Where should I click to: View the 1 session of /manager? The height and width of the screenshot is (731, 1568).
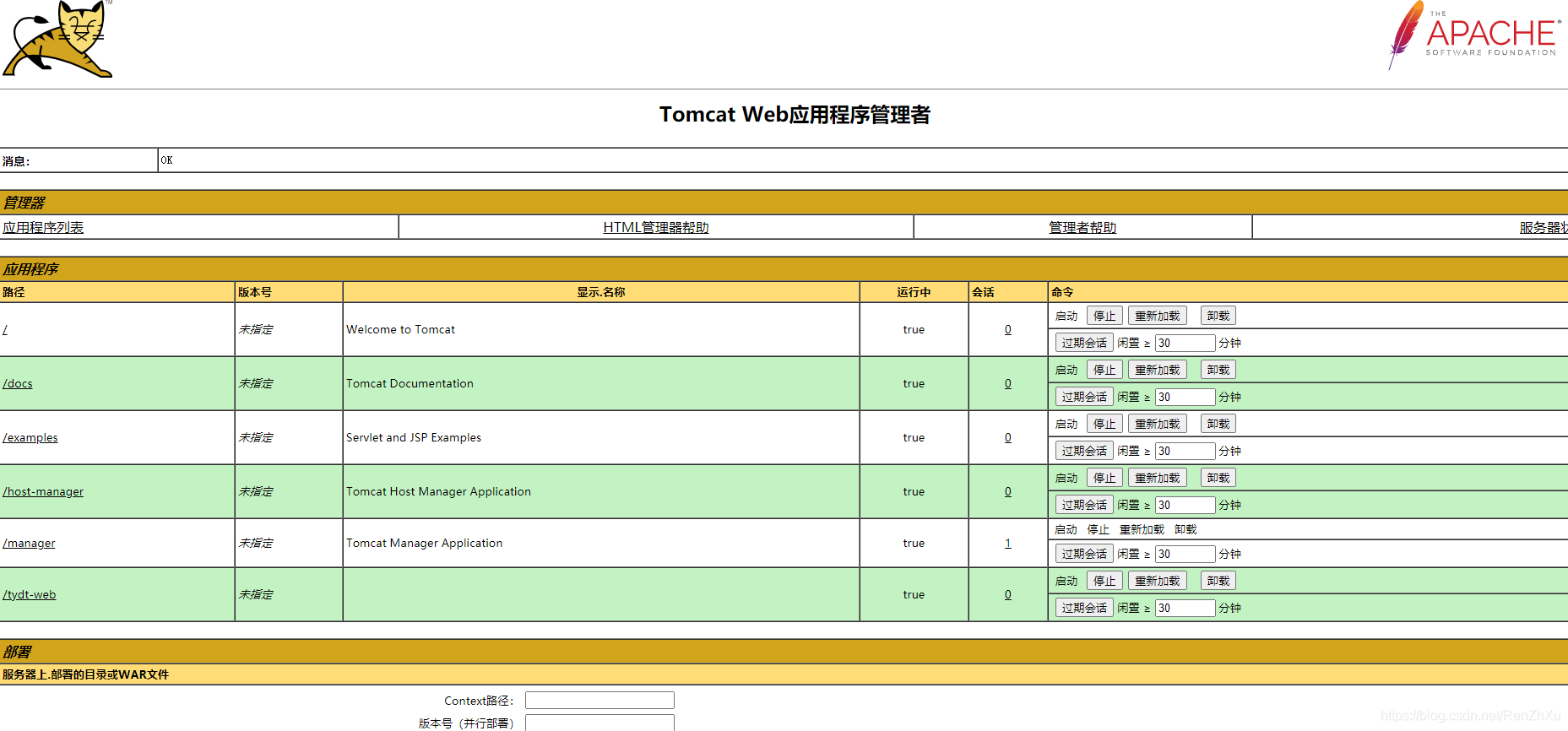1007,543
